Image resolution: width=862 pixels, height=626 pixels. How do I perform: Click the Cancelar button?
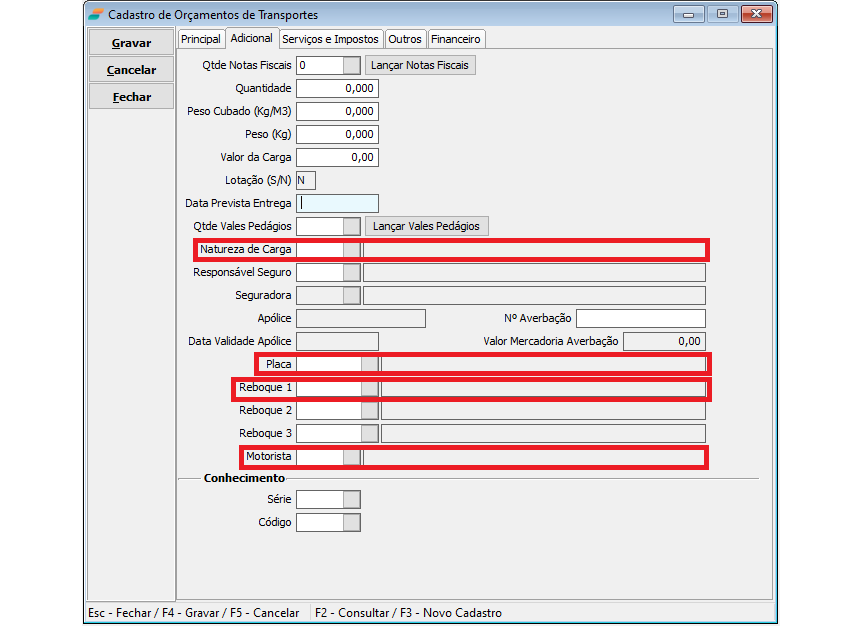pyautogui.click(x=131, y=70)
